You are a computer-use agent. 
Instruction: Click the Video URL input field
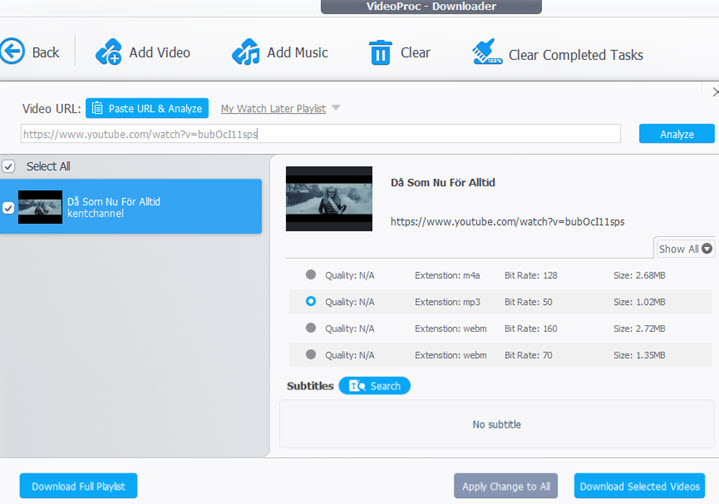[x=320, y=134]
